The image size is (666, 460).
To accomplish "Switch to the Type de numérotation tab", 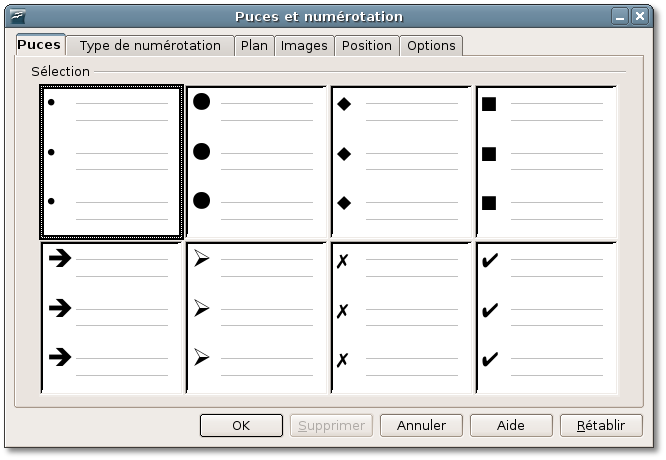I will [x=150, y=45].
